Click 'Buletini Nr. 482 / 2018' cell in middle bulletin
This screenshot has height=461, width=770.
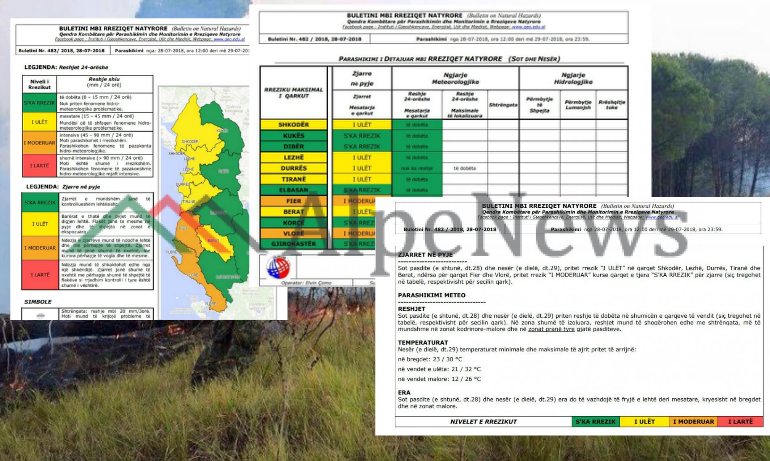point(314,39)
